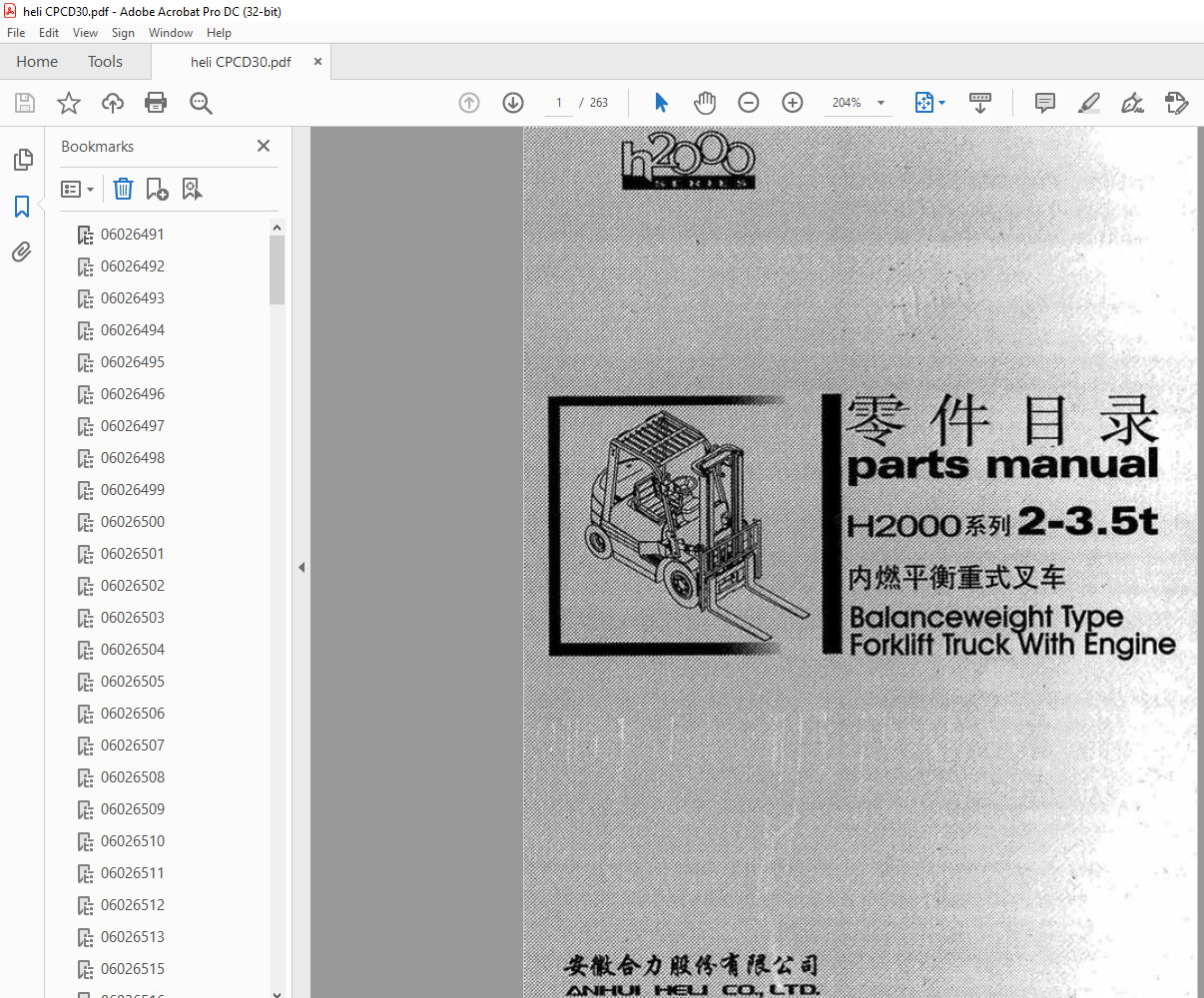Image resolution: width=1204 pixels, height=998 pixels.
Task: Open the Window menu
Action: [x=171, y=33]
